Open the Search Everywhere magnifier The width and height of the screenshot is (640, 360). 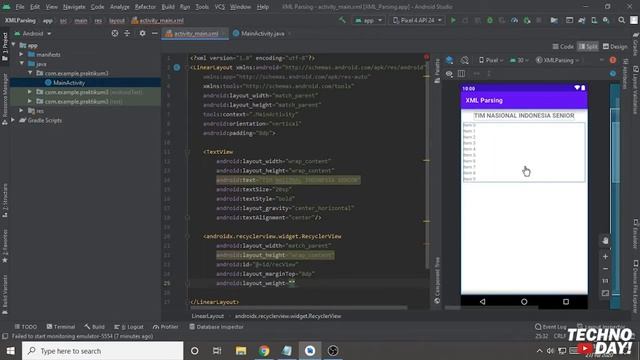pyautogui.click(x=622, y=20)
